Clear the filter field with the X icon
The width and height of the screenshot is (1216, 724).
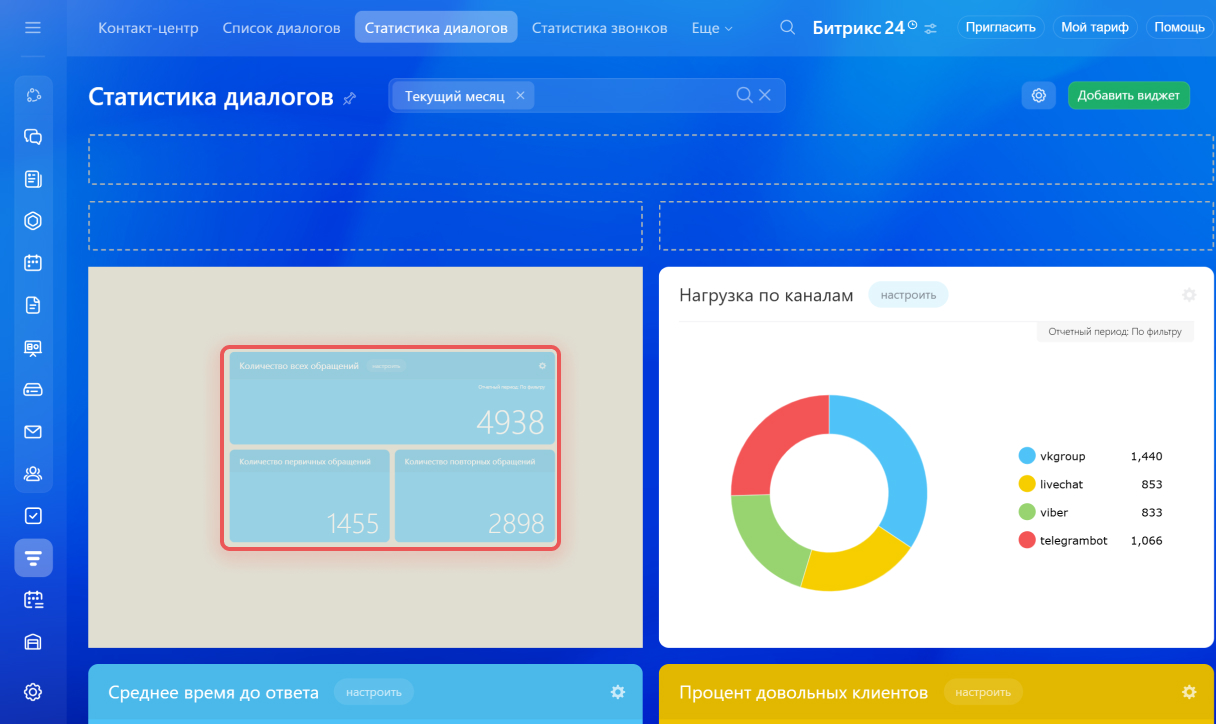click(x=765, y=95)
